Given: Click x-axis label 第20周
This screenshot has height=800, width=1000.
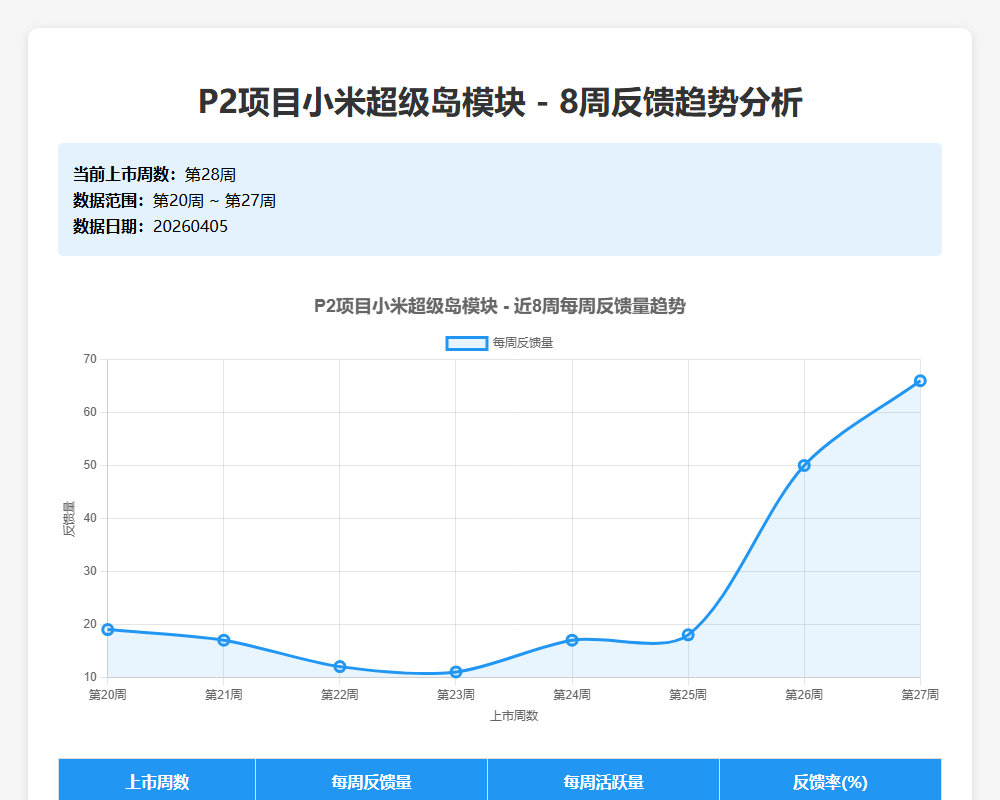Looking at the screenshot, I should point(108,695).
